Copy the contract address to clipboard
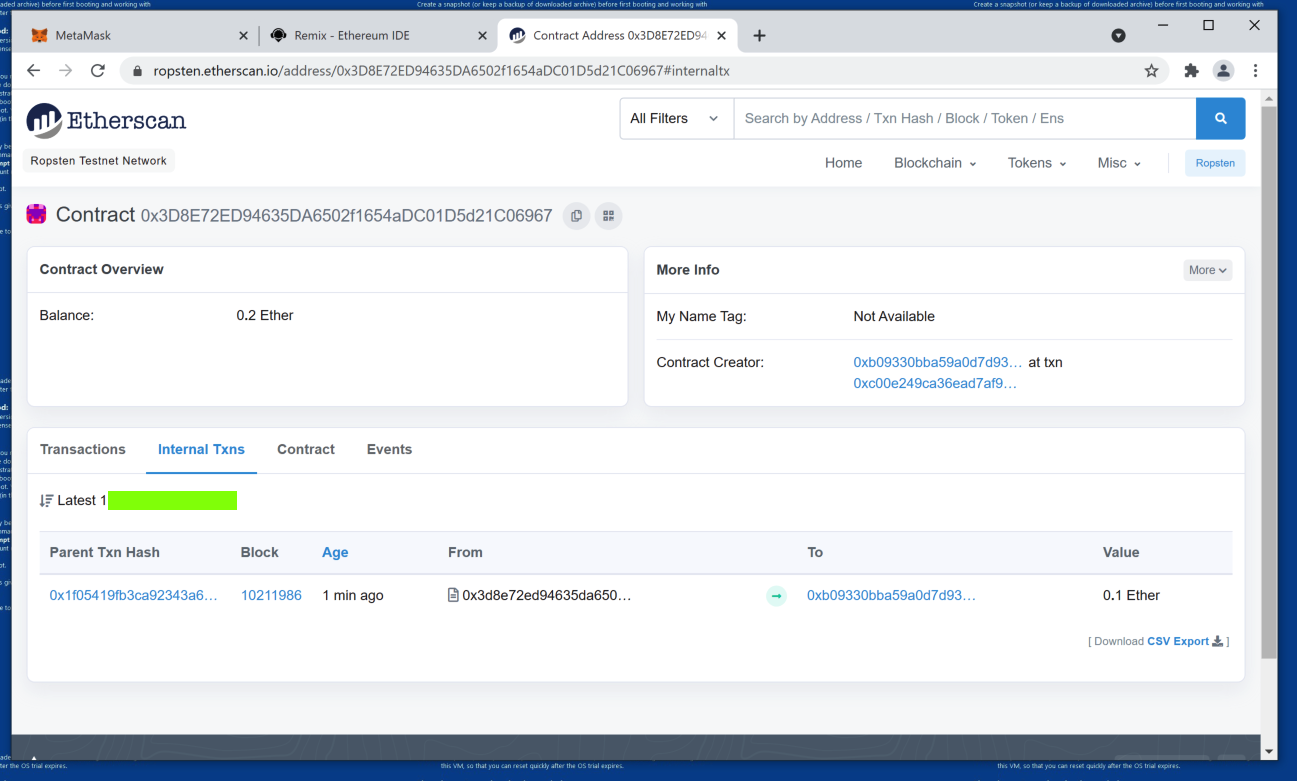This screenshot has width=1297, height=781. (576, 216)
